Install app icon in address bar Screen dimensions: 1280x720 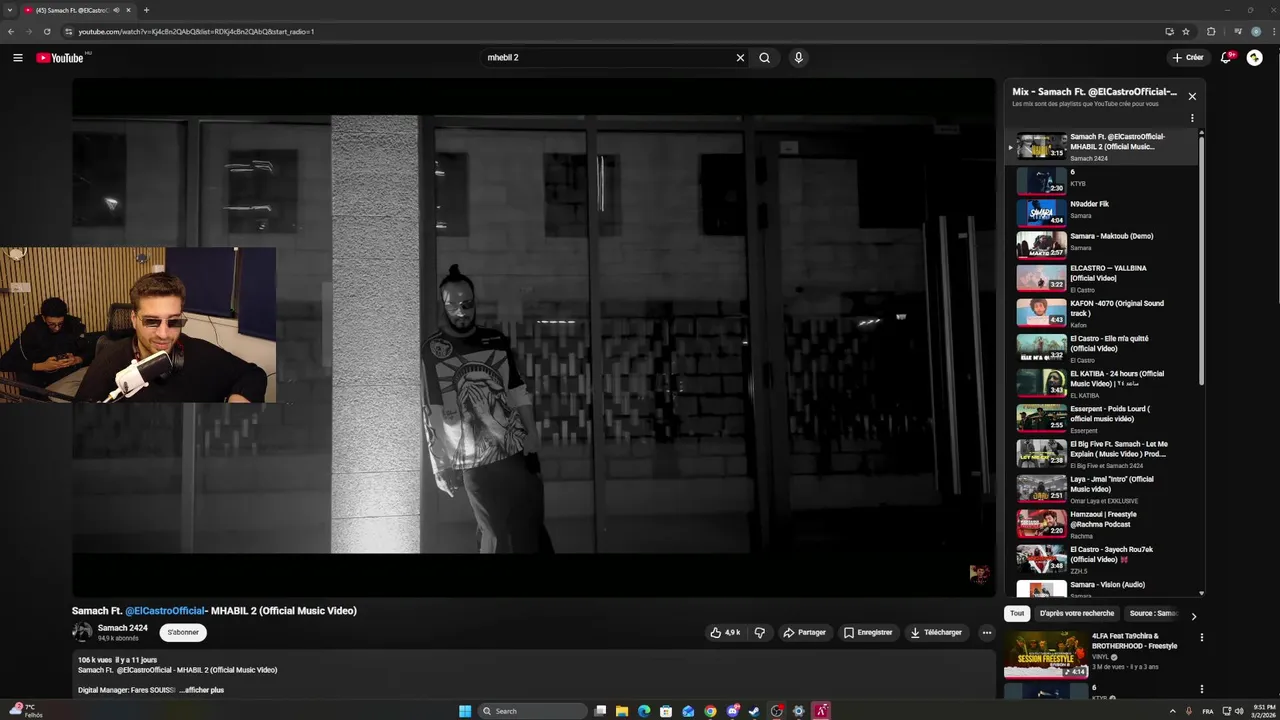1169,31
